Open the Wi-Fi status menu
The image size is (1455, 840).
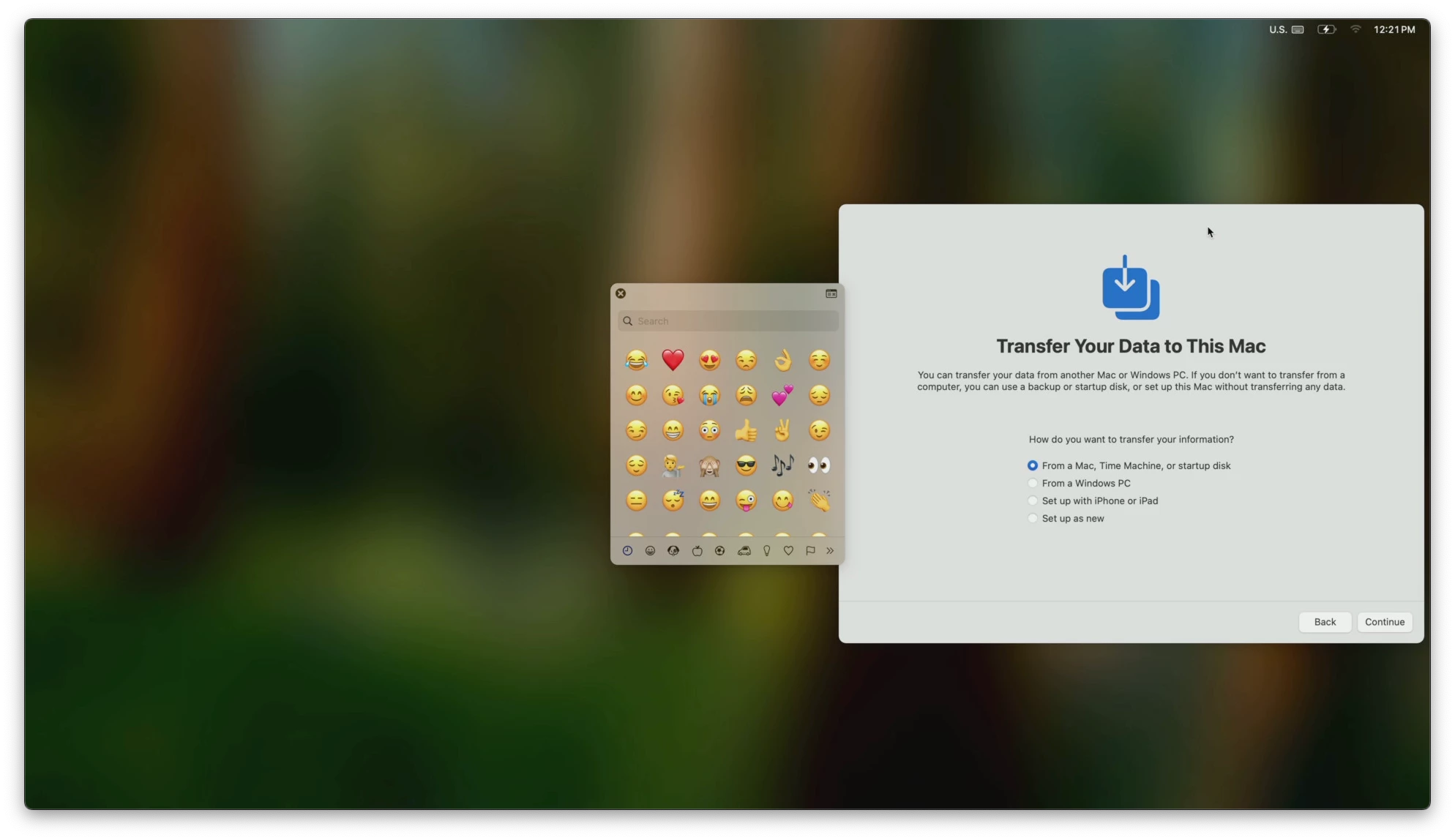click(1355, 30)
